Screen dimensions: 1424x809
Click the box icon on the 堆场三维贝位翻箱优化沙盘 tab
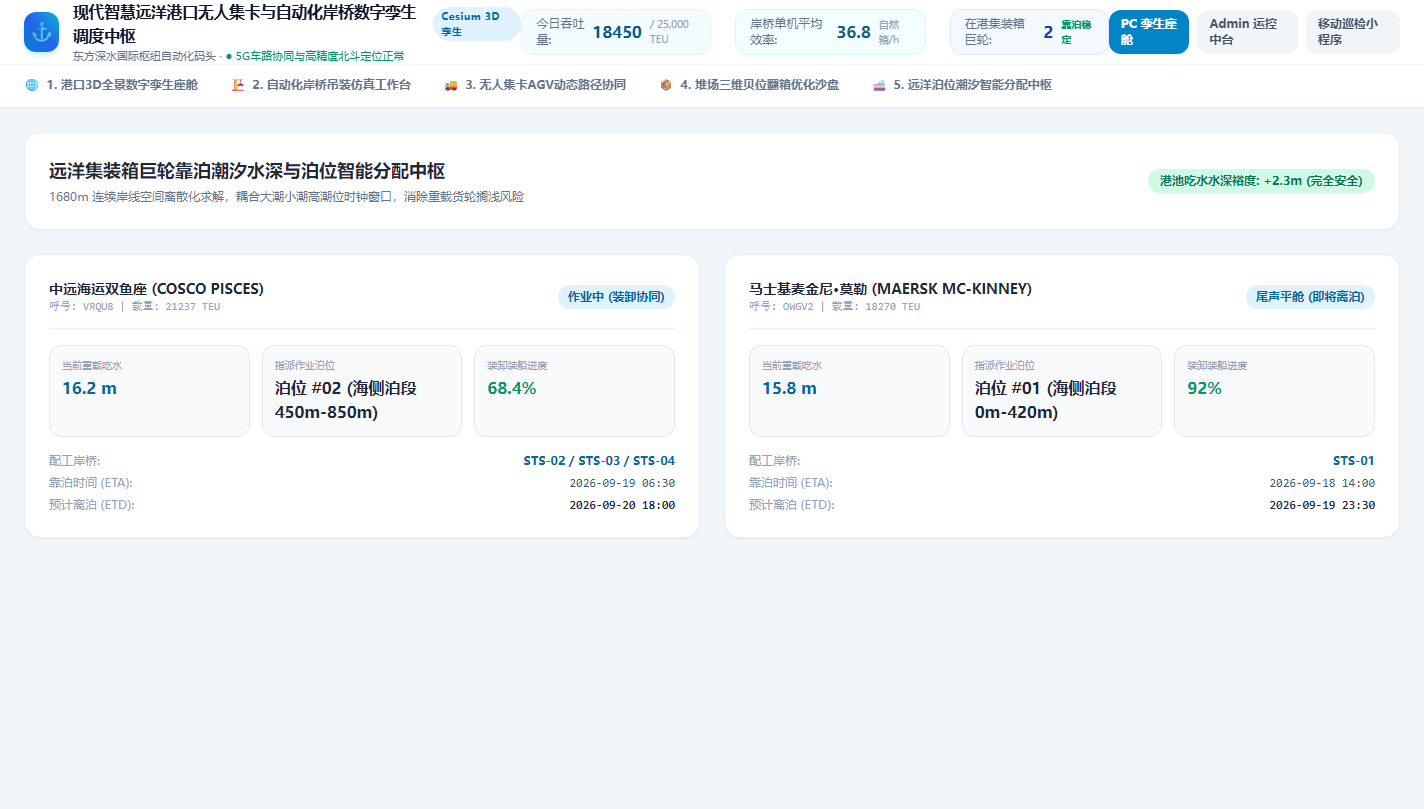(666, 85)
